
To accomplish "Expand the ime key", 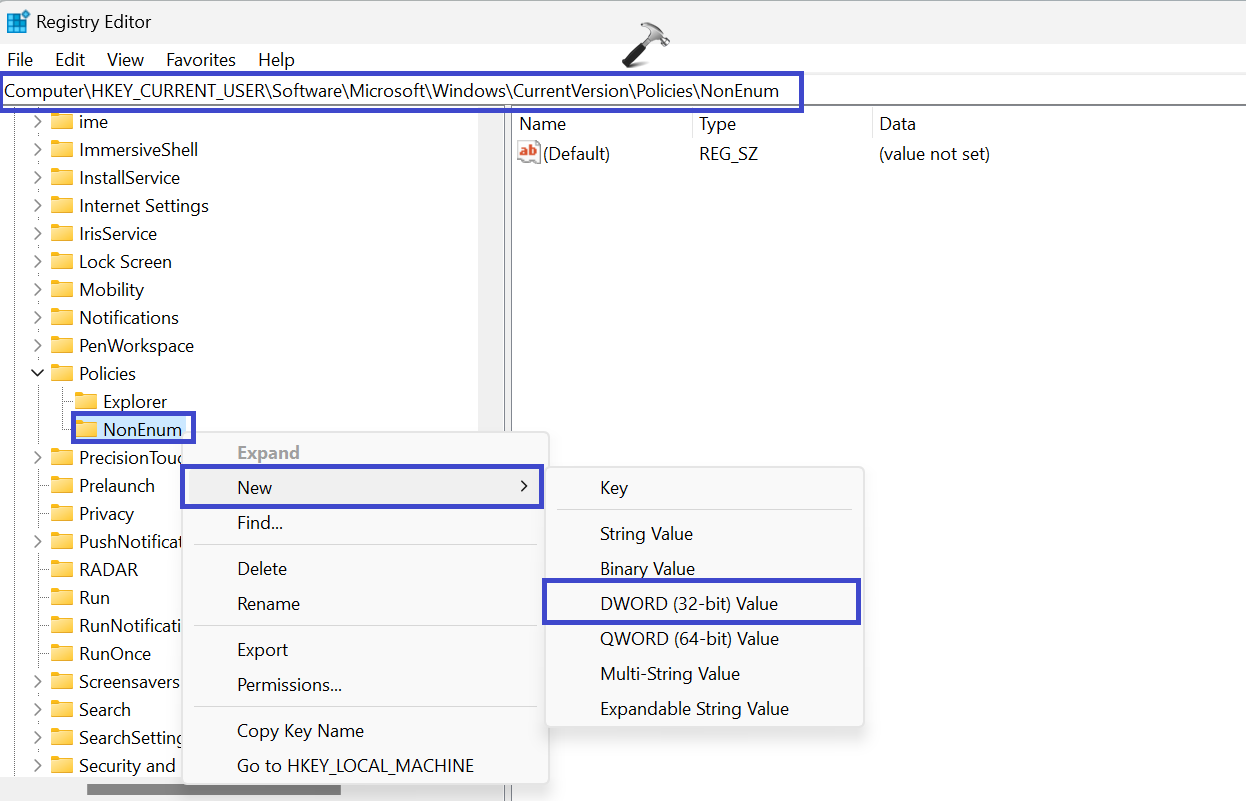I will [38, 122].
